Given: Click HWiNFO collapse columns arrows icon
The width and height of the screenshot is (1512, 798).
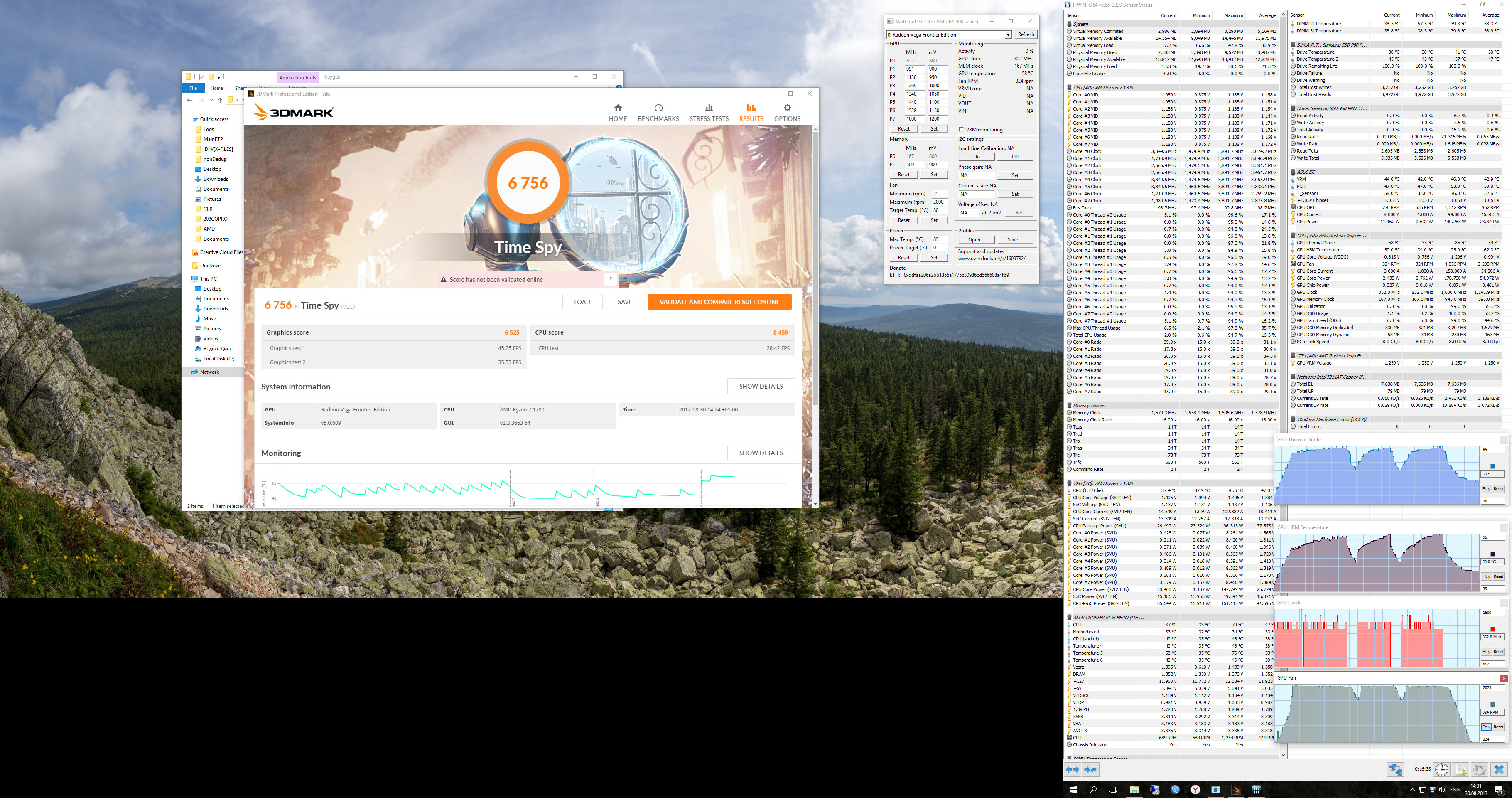Looking at the screenshot, I should point(1090,770).
